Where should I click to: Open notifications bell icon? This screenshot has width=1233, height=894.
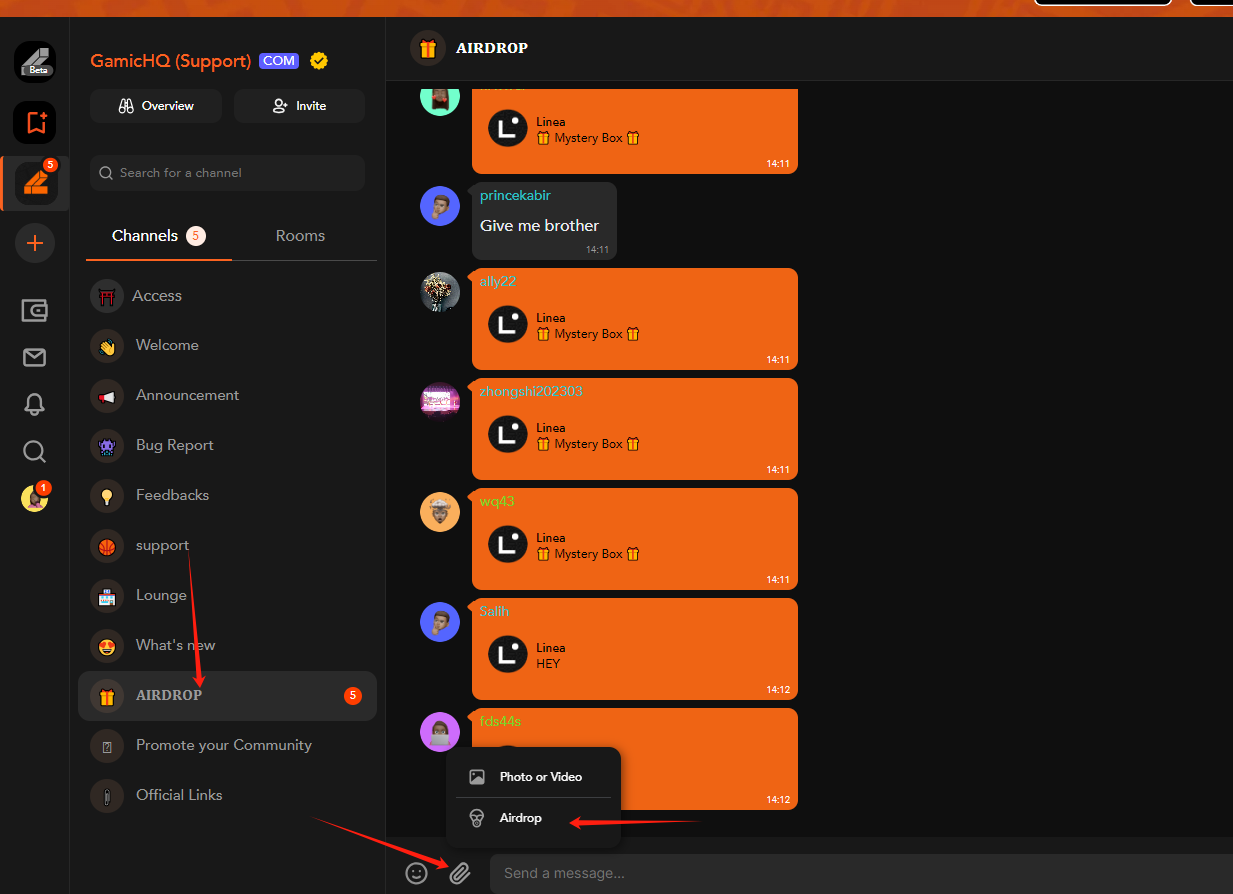(x=35, y=404)
